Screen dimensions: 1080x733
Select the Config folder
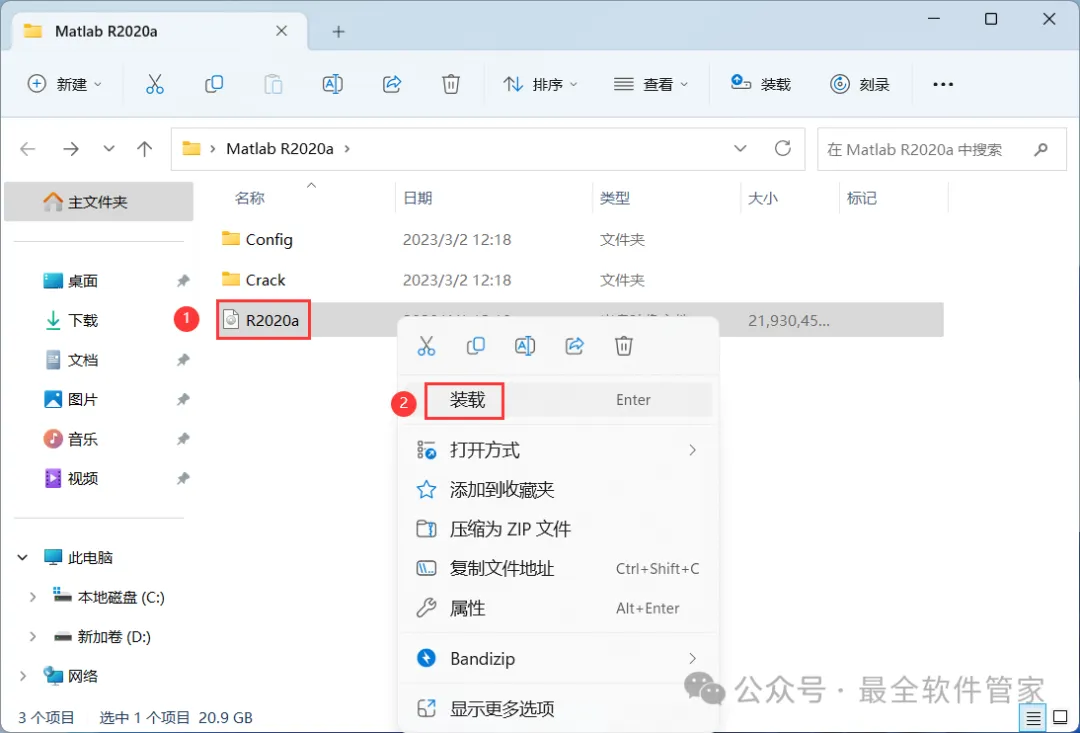click(257, 240)
